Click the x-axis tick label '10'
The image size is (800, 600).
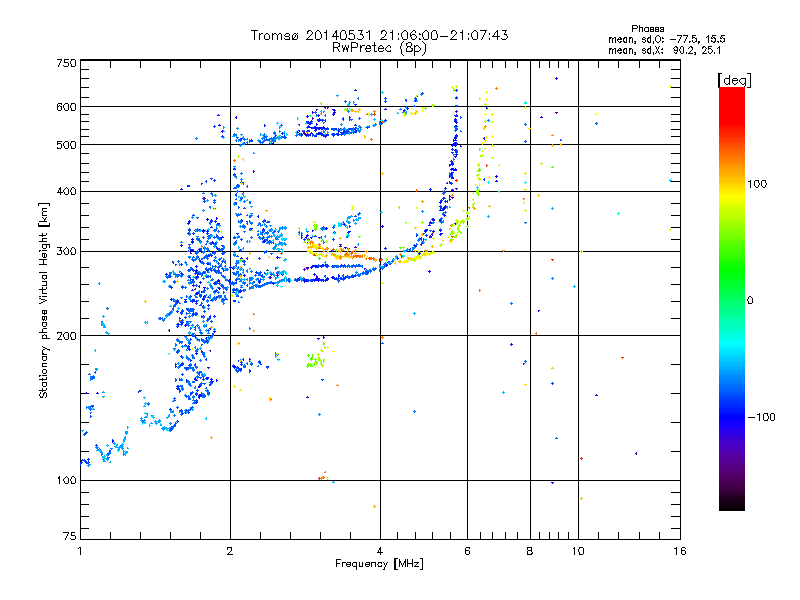(x=578, y=551)
